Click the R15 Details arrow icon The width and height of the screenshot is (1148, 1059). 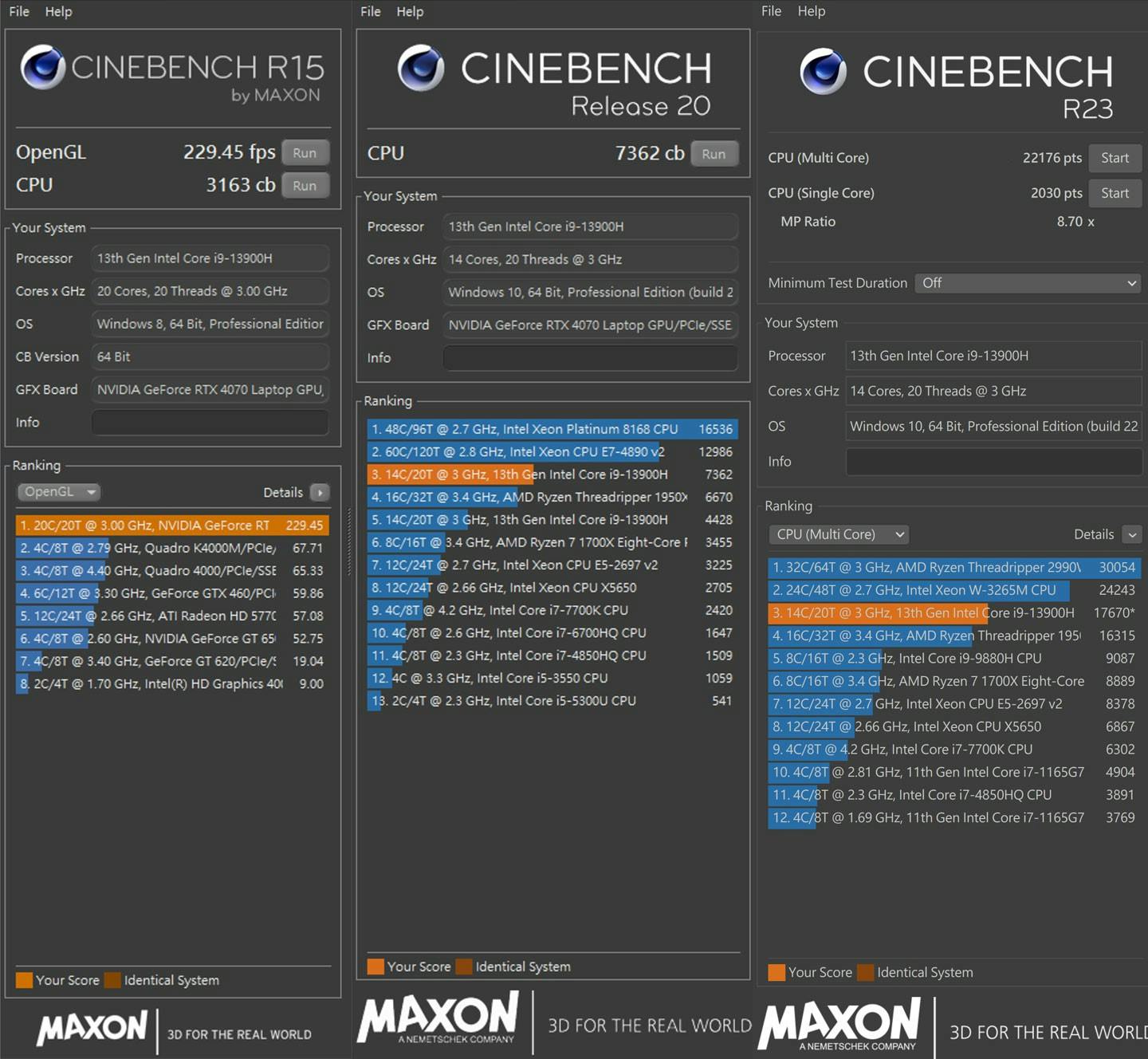[x=320, y=493]
